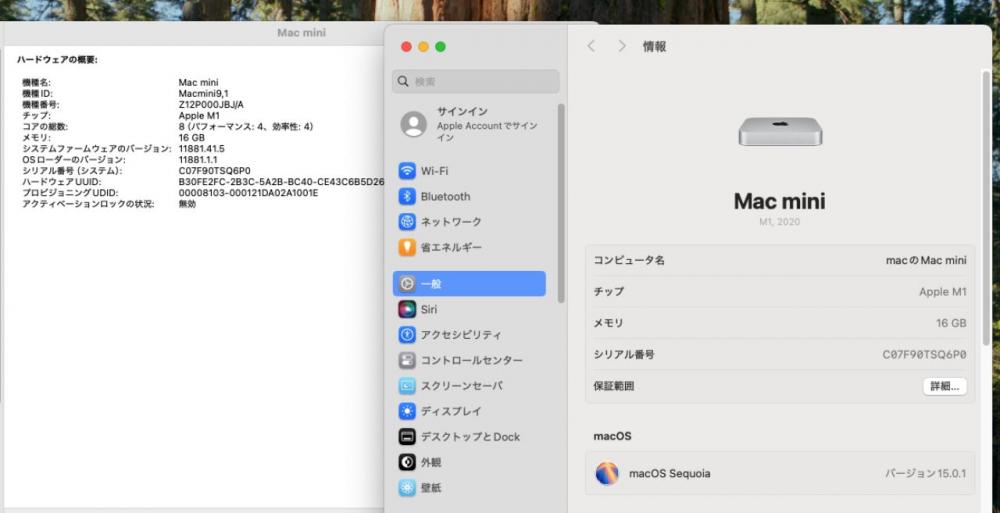The height and width of the screenshot is (513, 1000).
Task: Select Bluetooth label in sidebar
Action: coord(445,197)
